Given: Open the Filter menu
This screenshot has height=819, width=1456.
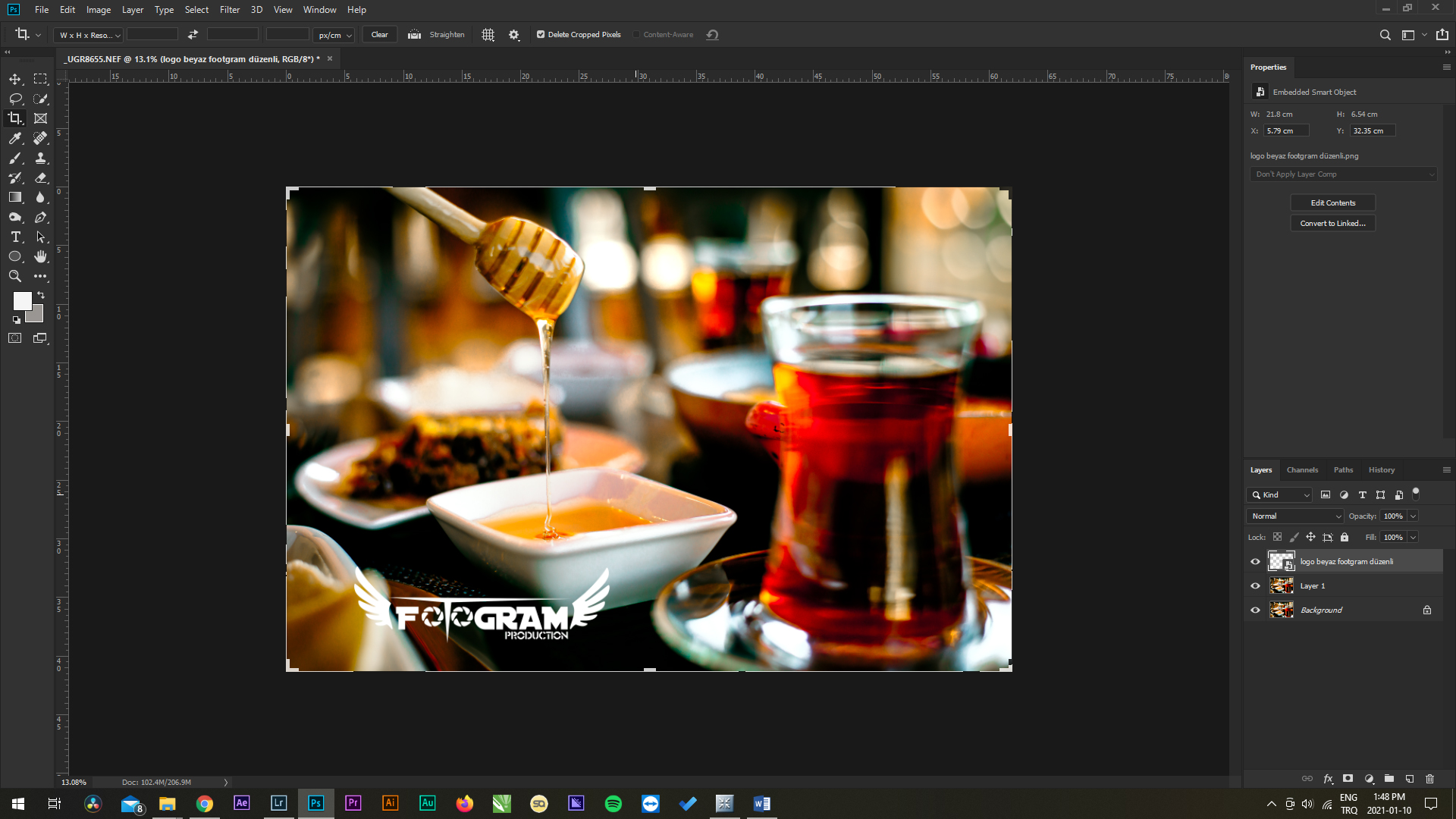Looking at the screenshot, I should point(229,10).
